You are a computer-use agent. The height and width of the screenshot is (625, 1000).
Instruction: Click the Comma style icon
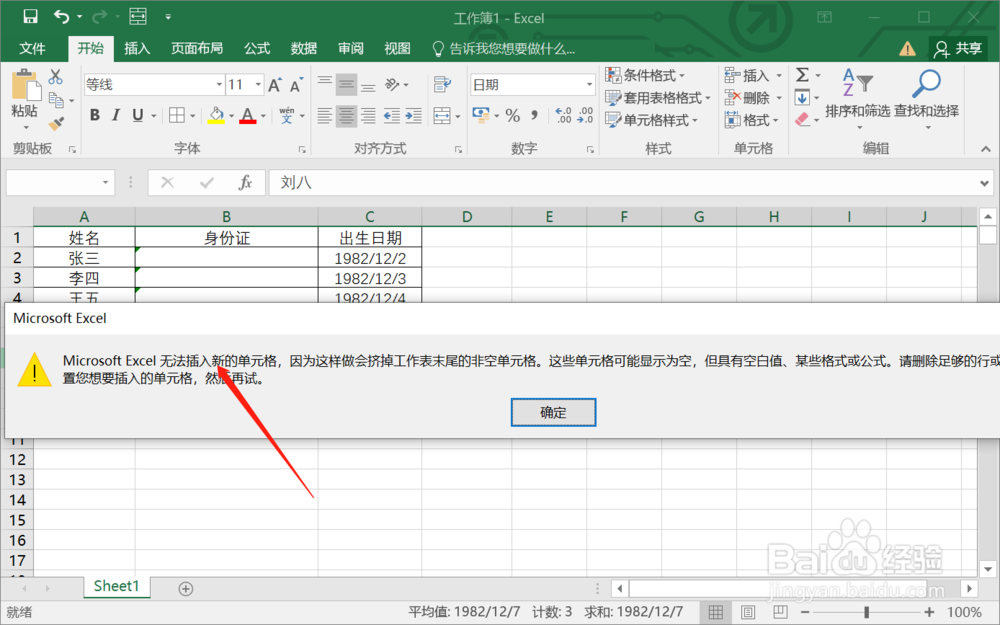(x=534, y=115)
